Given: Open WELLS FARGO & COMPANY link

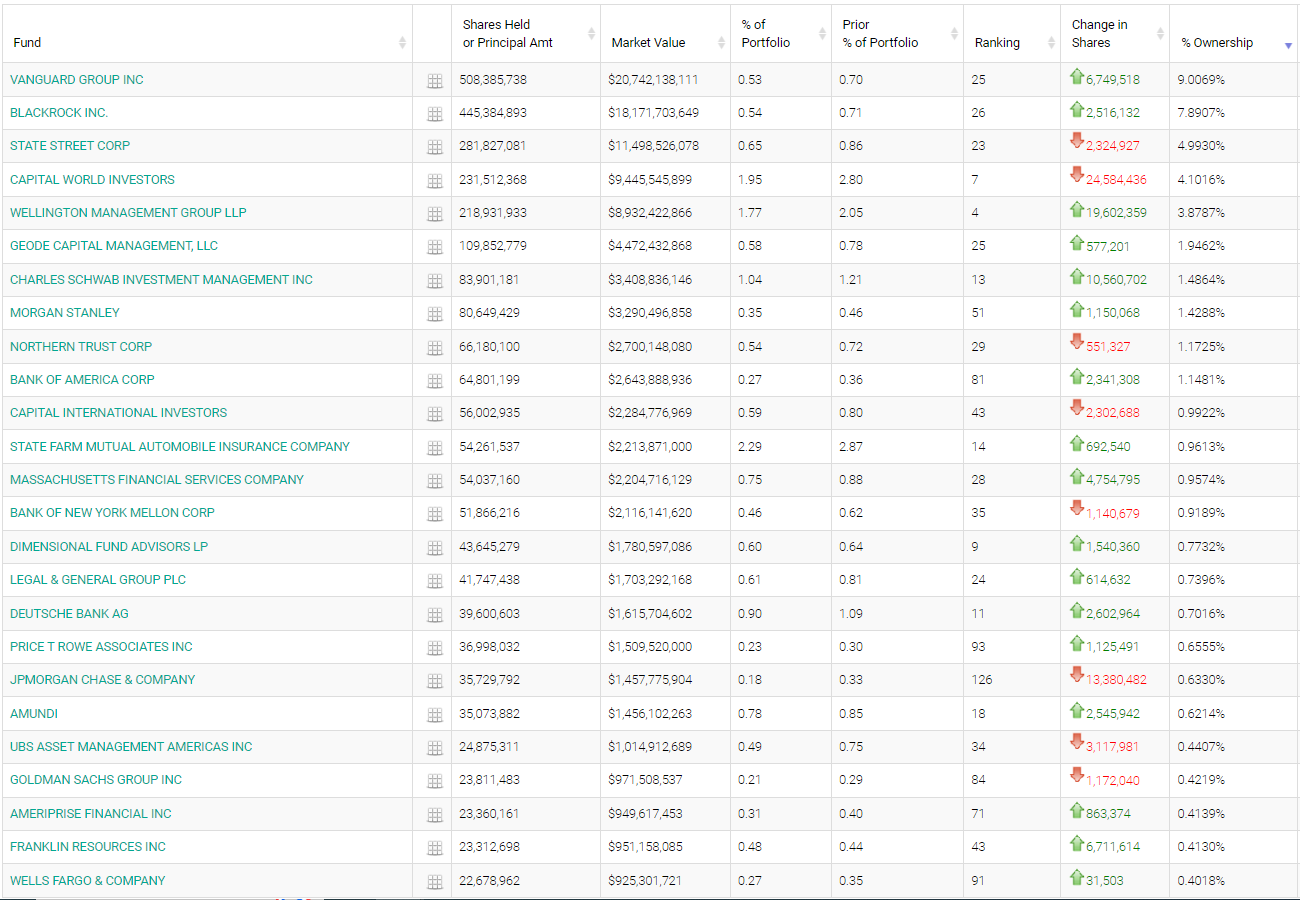Looking at the screenshot, I should tap(88, 881).
